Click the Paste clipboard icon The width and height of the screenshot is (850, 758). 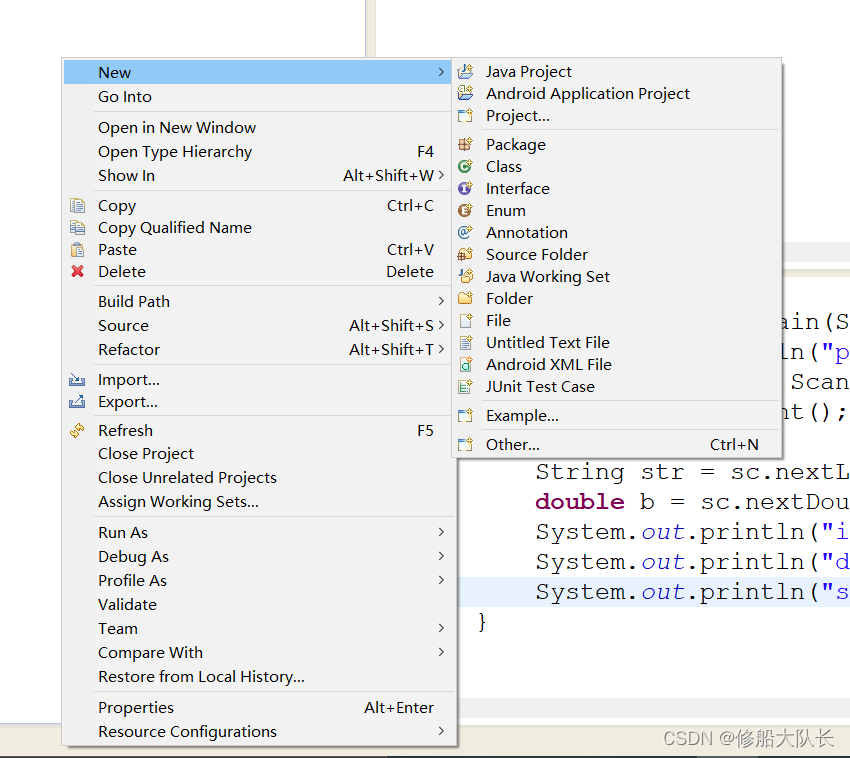click(x=78, y=249)
